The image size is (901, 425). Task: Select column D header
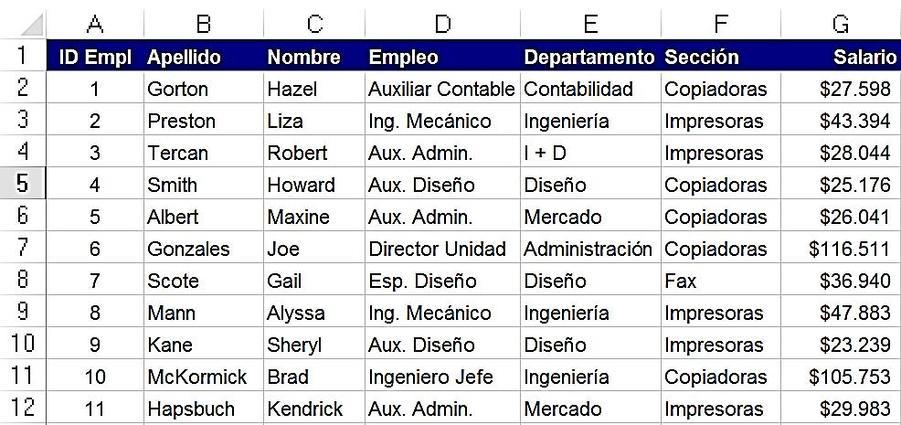(442, 24)
